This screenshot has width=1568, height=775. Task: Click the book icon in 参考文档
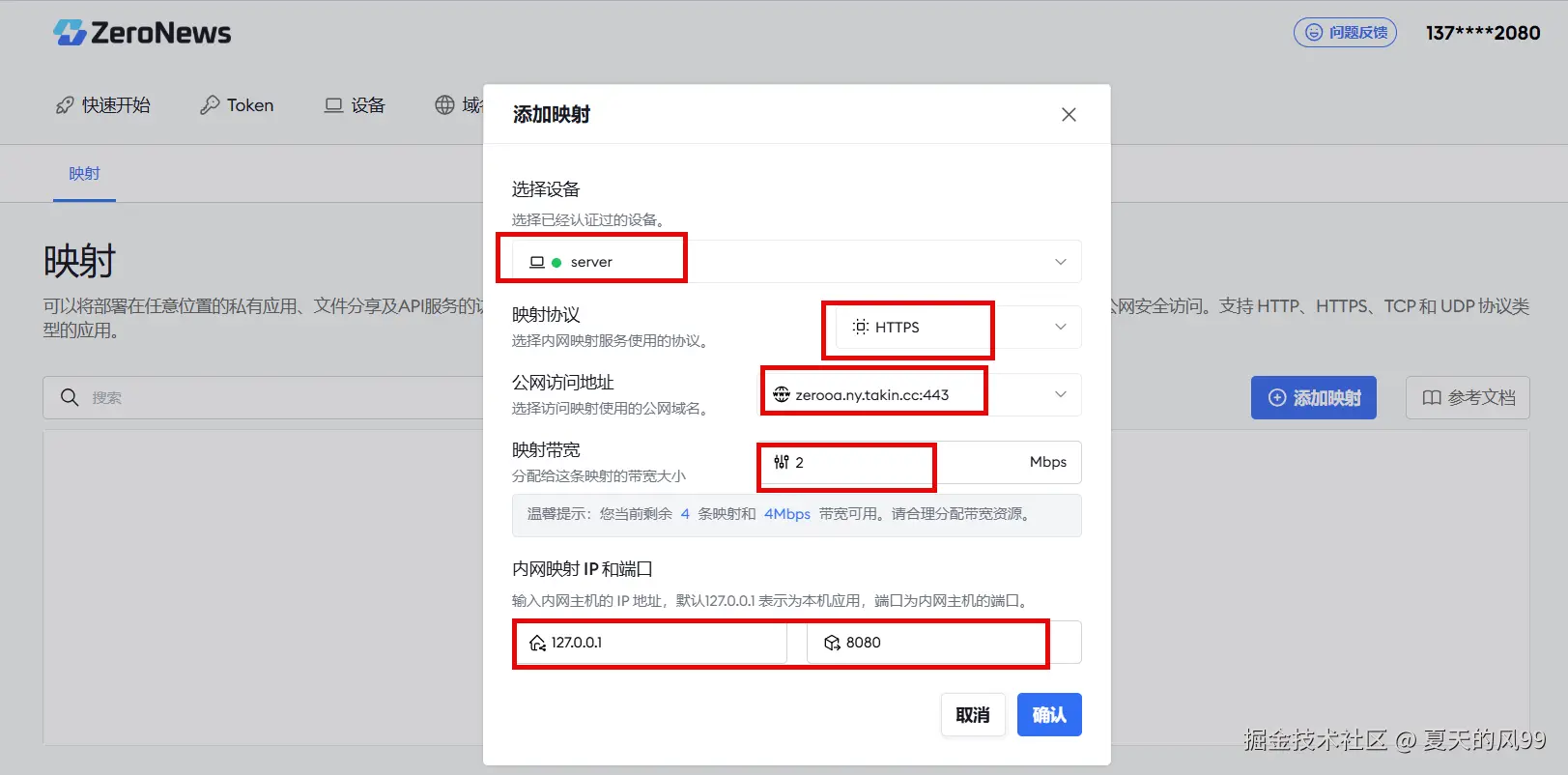point(1432,398)
